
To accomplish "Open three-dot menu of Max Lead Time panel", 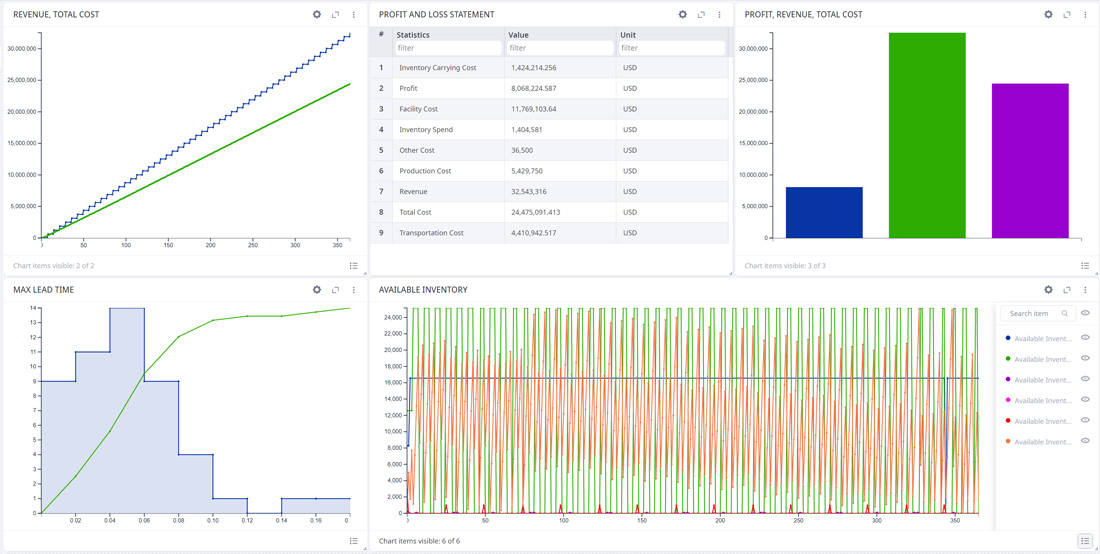I will [x=354, y=290].
